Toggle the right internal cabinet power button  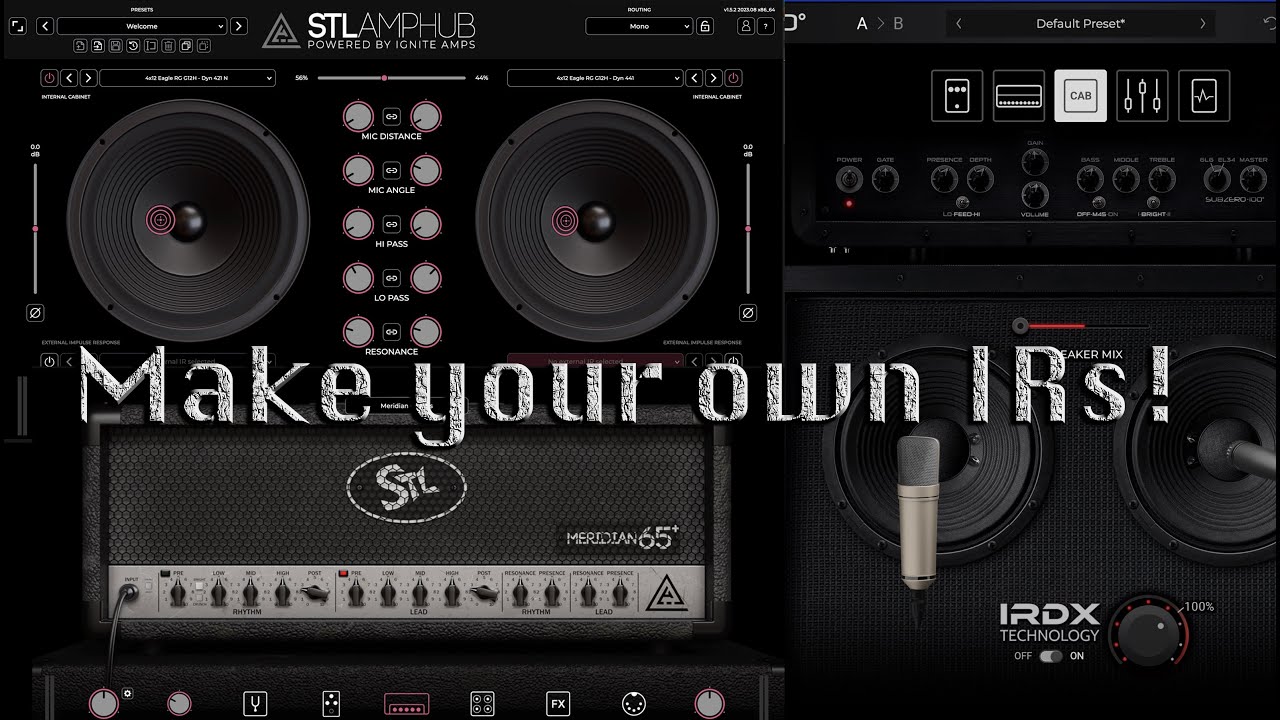[734, 77]
